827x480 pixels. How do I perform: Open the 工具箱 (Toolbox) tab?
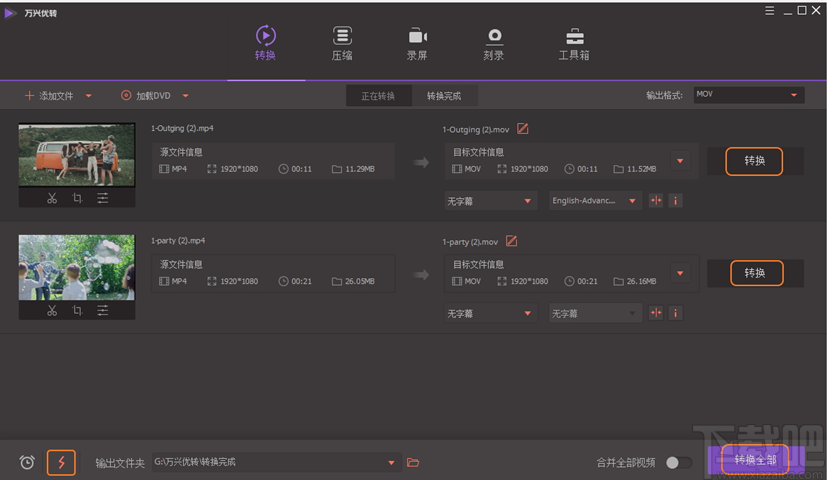(x=574, y=43)
